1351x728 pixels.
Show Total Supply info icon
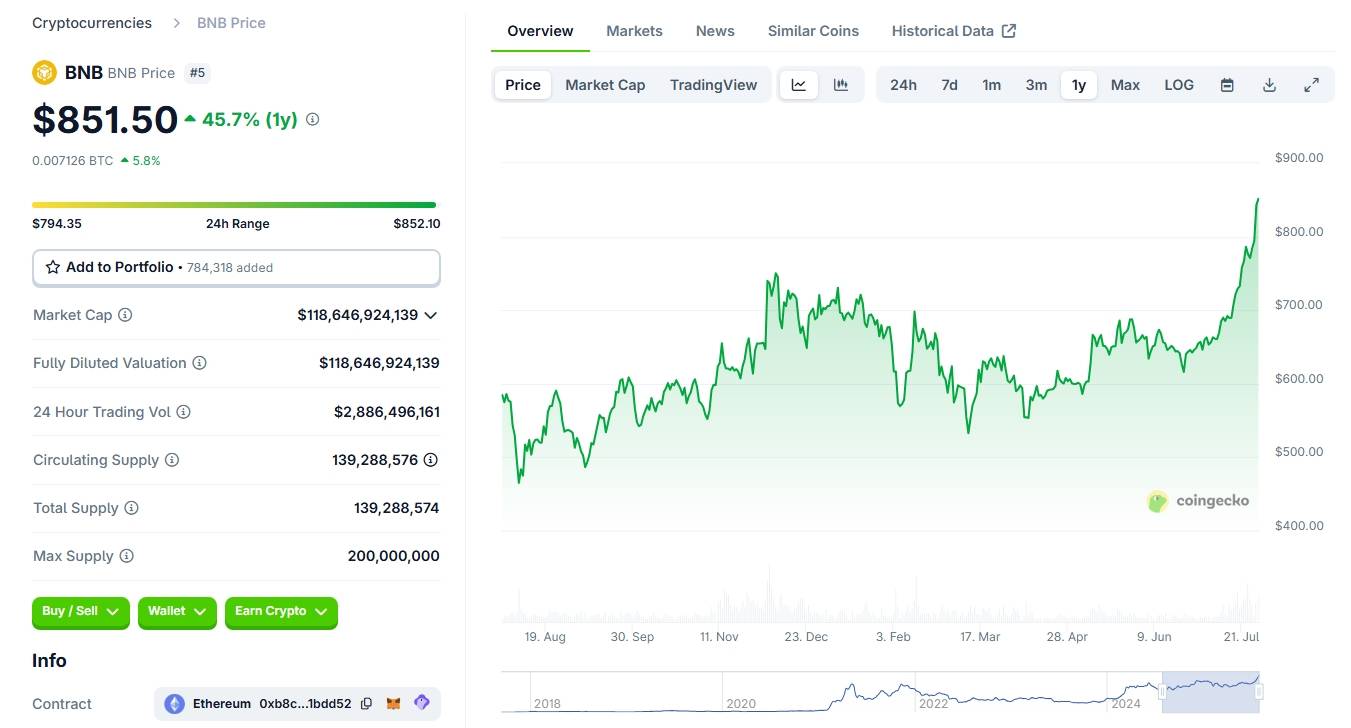click(x=131, y=508)
